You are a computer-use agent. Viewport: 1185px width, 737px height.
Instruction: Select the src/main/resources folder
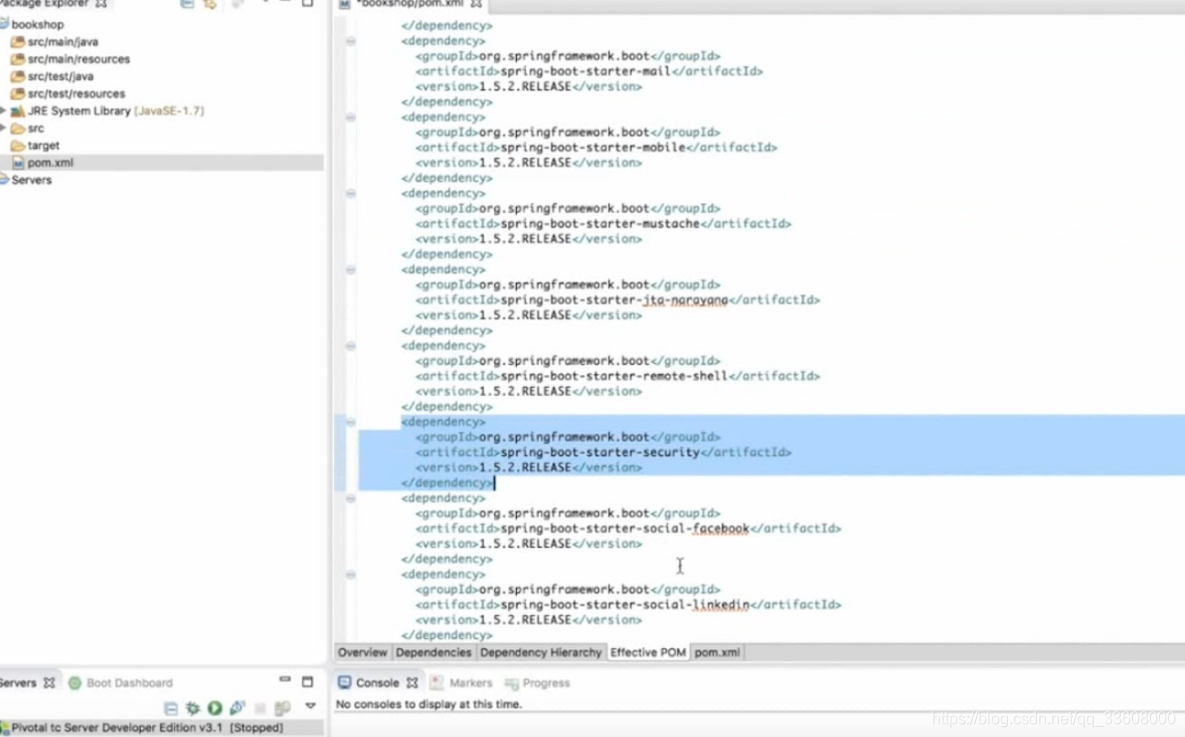pos(79,59)
